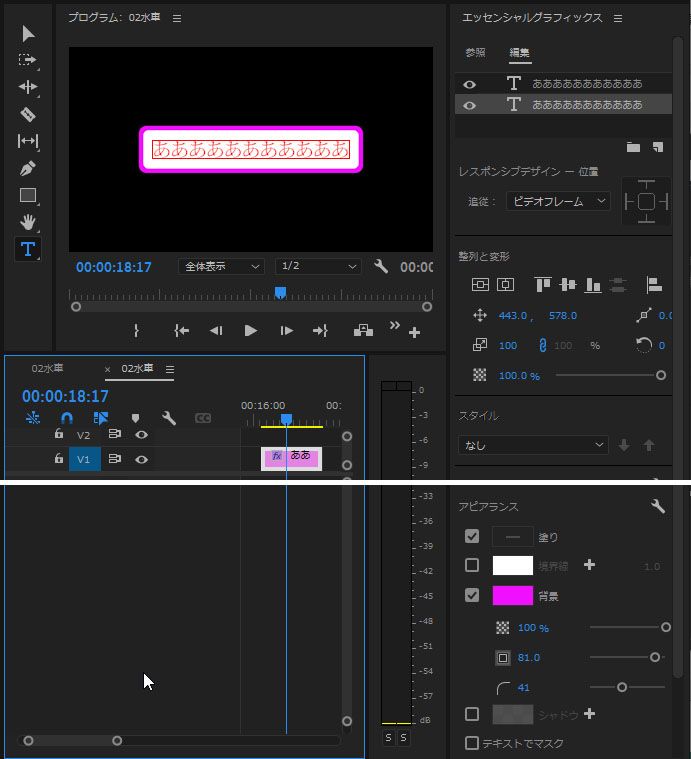Open the 全体表示 zoom level dropdown
This screenshot has height=759, width=691.
pyautogui.click(x=222, y=266)
